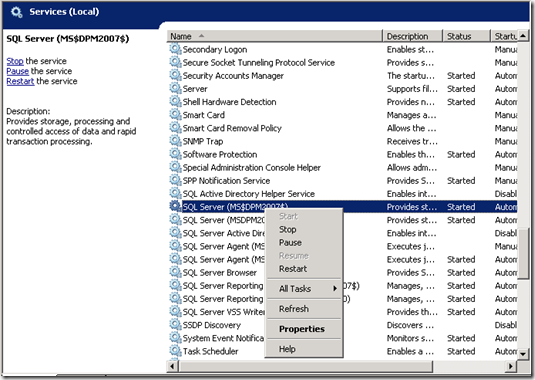Click the Services (Local) header gear icon
The height and width of the screenshot is (380, 535).
click(16, 12)
